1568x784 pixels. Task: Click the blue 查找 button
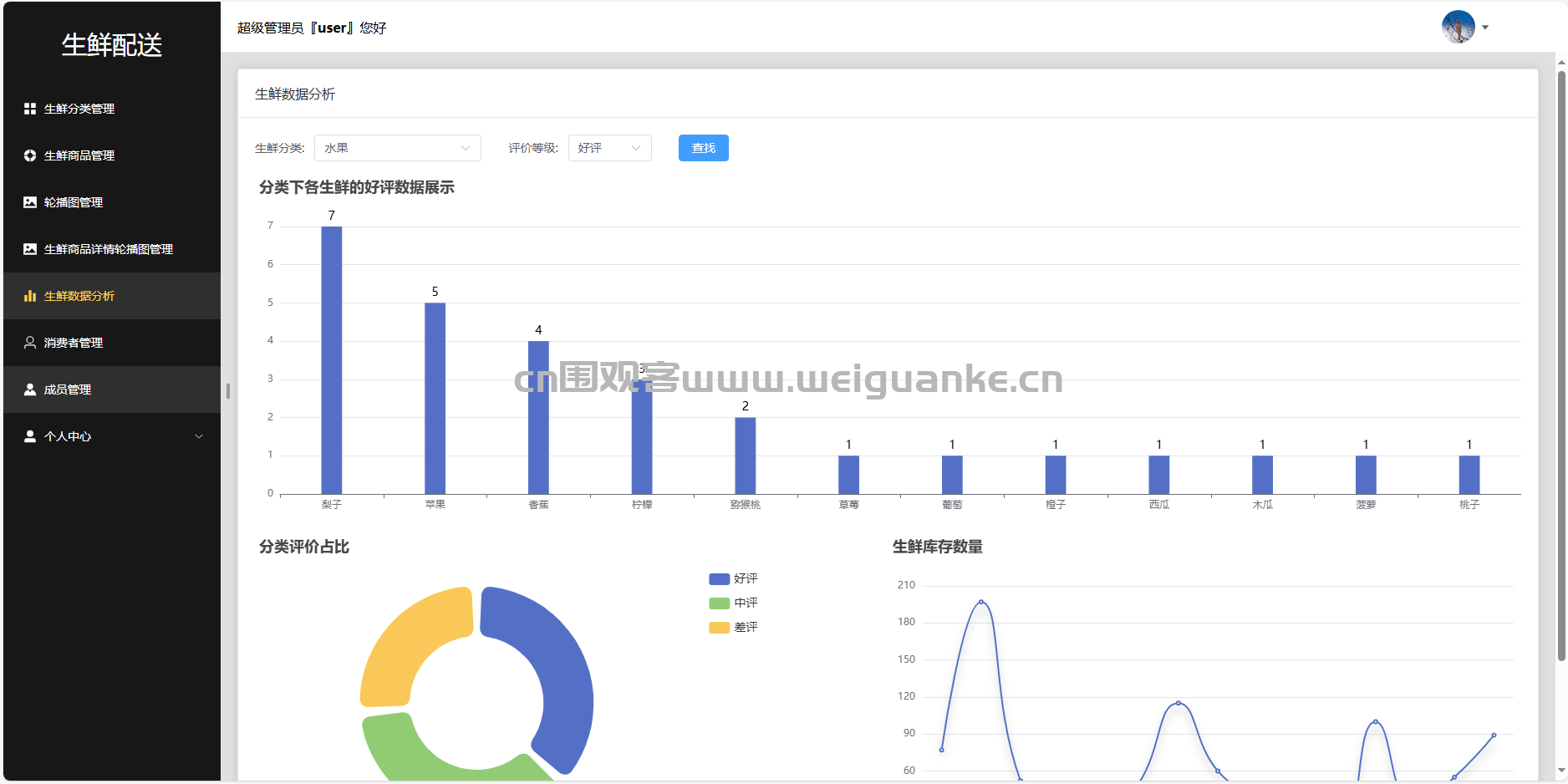(704, 148)
